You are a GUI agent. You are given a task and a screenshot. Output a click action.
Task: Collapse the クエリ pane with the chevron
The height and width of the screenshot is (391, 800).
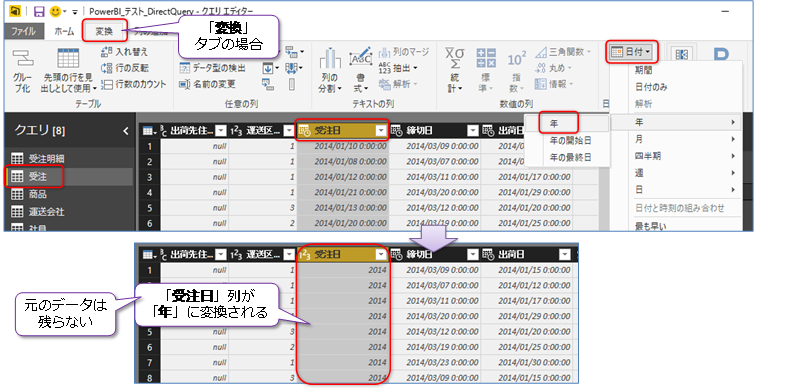tap(126, 131)
